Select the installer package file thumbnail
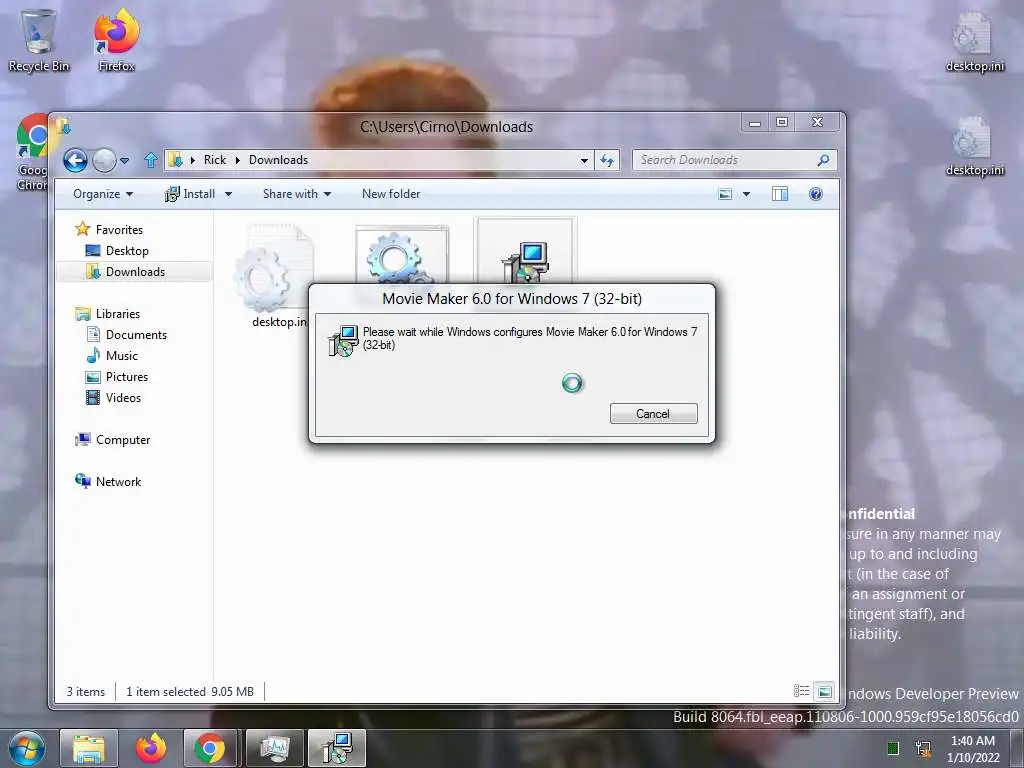 point(526,251)
